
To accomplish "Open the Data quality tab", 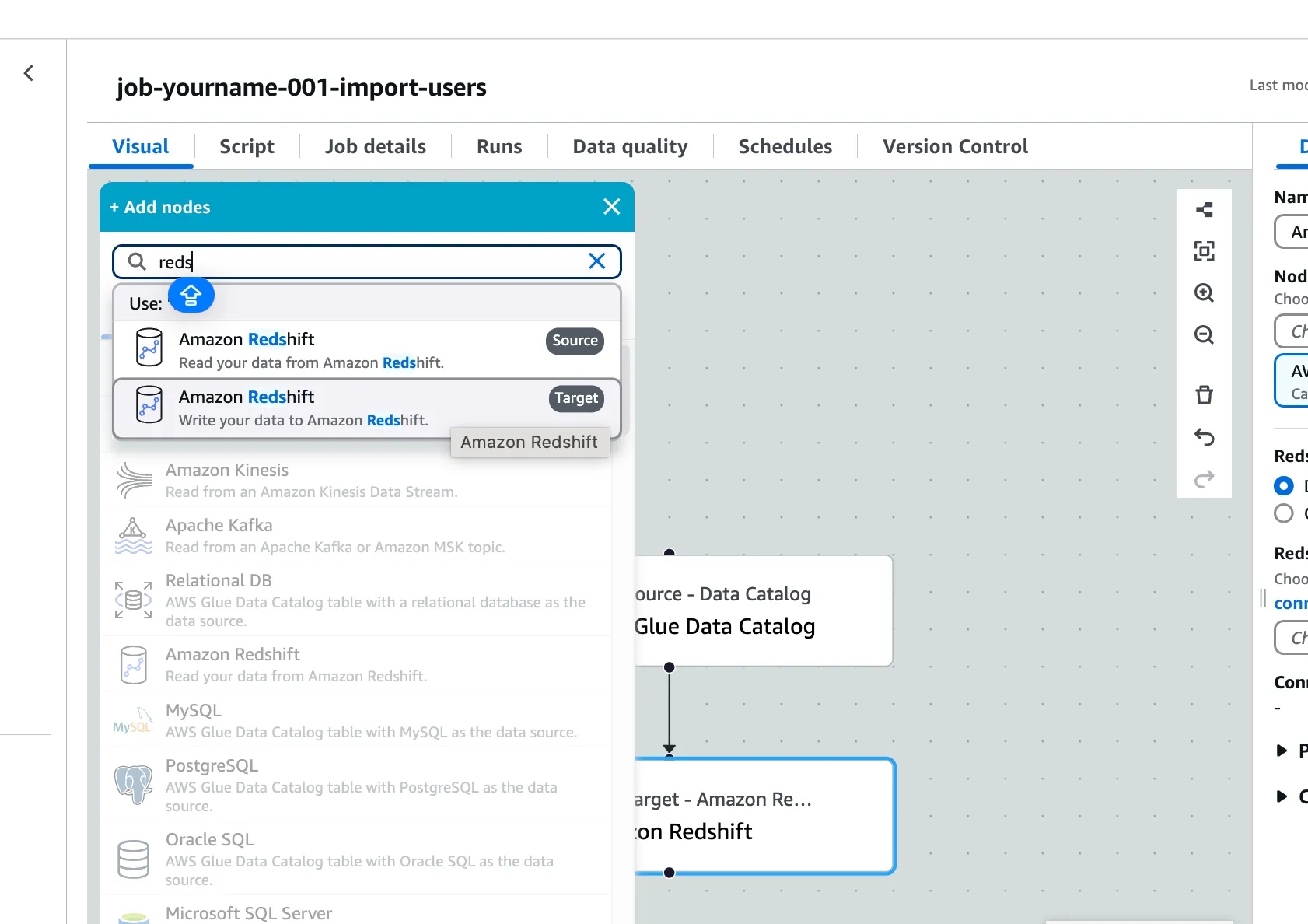I will pos(630,146).
